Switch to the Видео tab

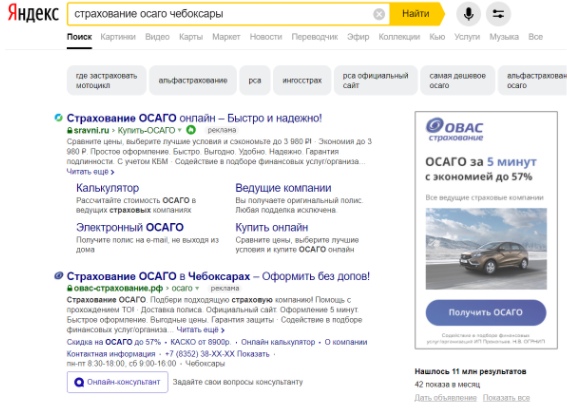tap(157, 37)
